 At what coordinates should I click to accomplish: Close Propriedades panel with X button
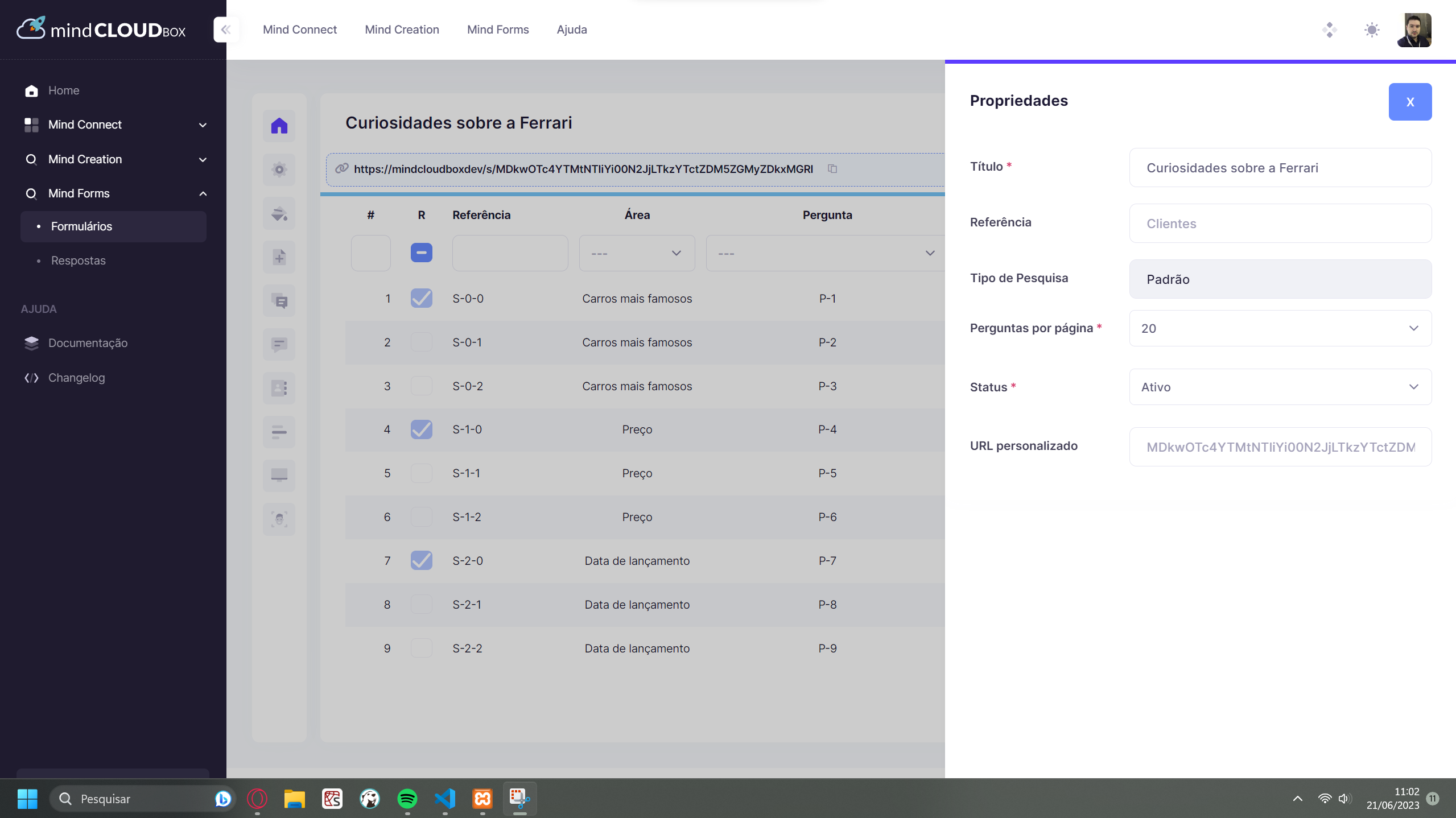coord(1409,102)
